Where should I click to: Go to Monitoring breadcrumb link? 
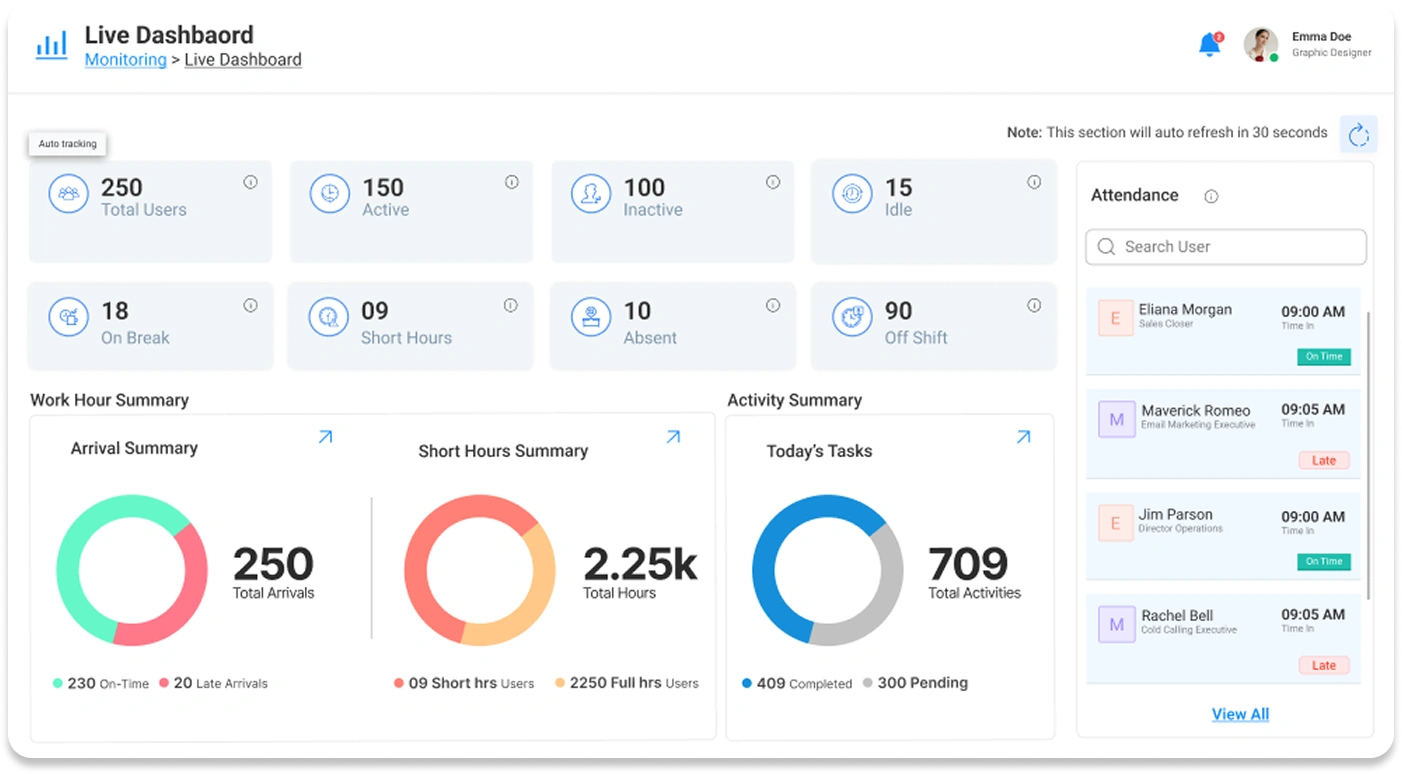pyautogui.click(x=125, y=60)
